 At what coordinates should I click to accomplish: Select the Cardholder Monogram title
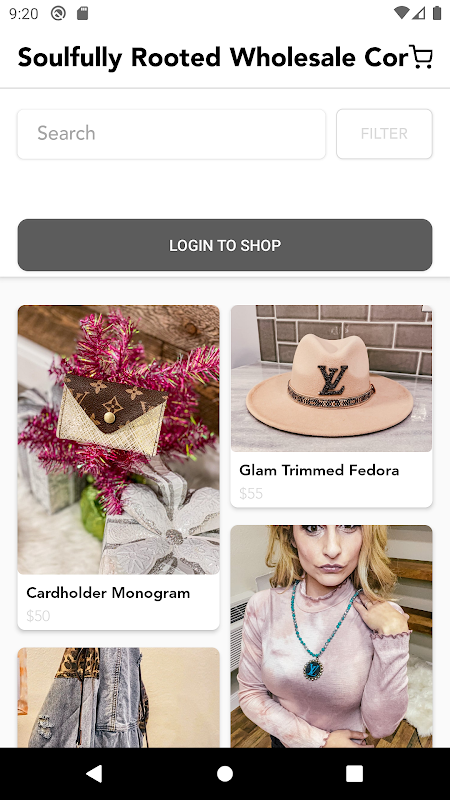[108, 593]
